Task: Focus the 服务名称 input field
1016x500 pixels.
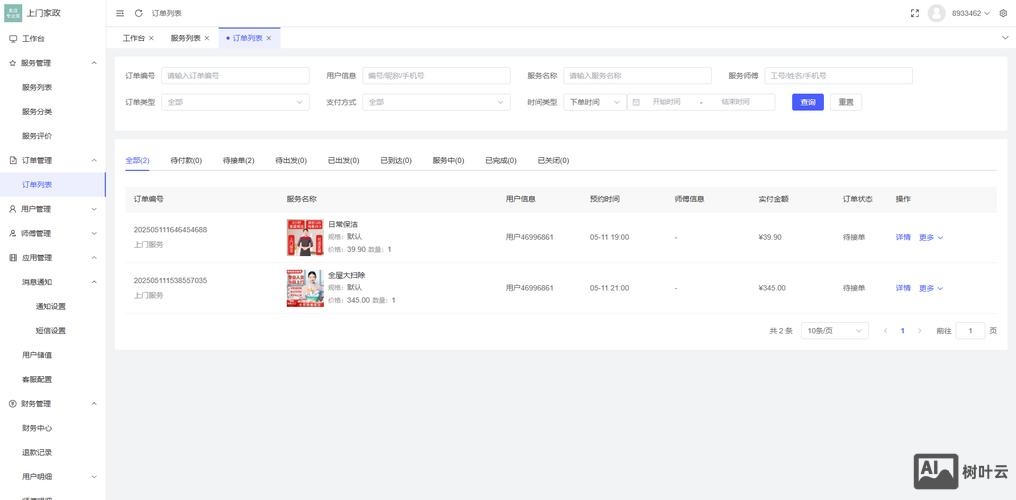Action: click(638, 76)
